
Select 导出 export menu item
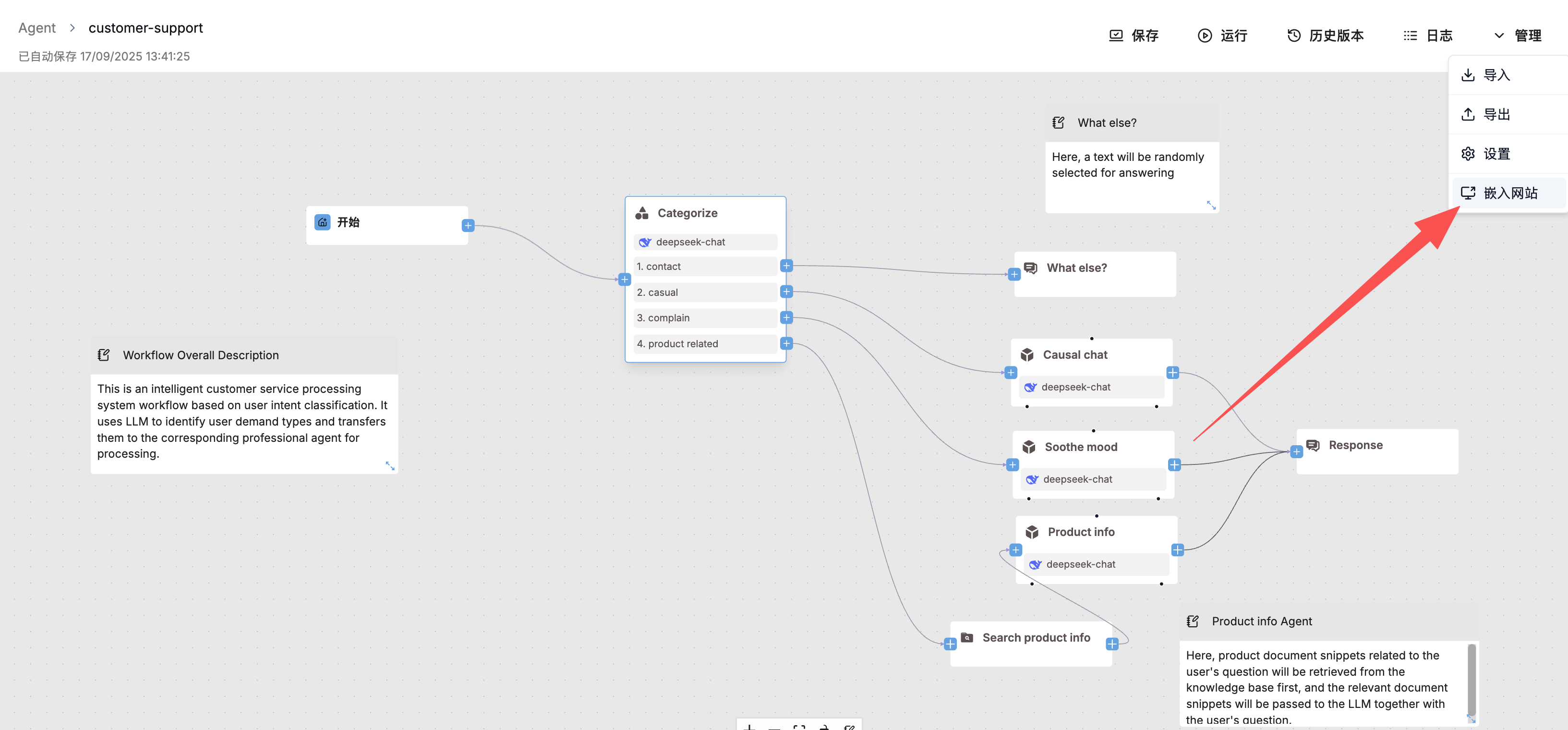point(1496,114)
